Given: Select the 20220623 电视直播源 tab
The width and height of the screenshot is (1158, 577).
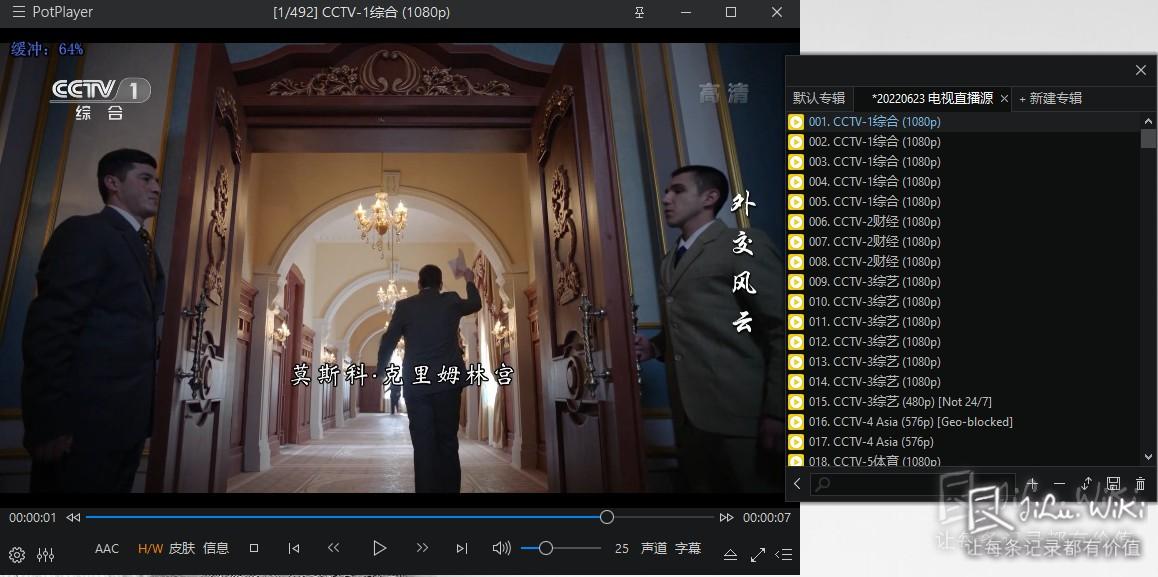Looking at the screenshot, I should [932, 98].
